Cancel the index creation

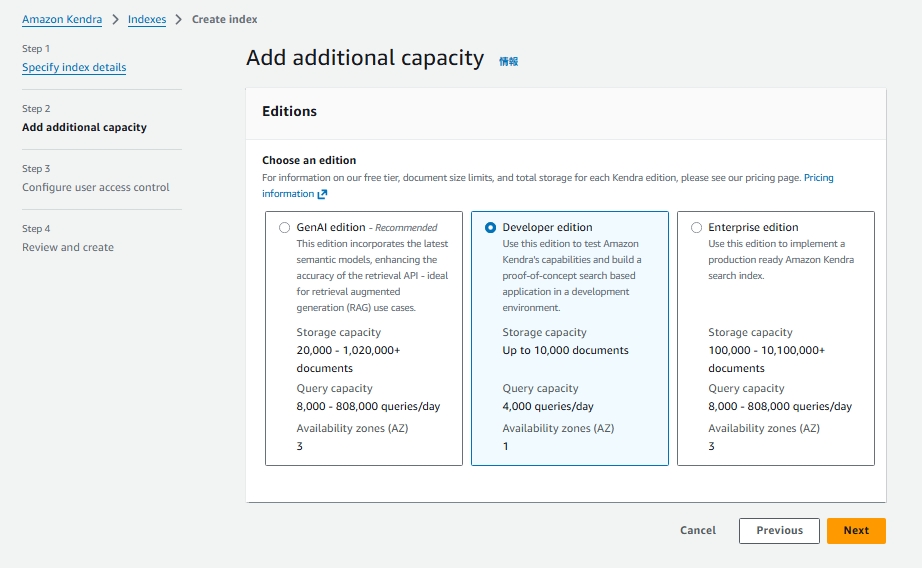click(698, 531)
